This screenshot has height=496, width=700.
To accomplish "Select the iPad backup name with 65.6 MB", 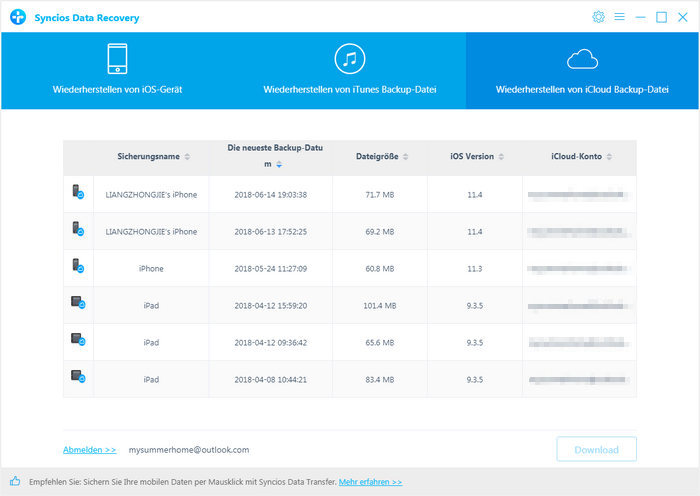I will coord(151,343).
